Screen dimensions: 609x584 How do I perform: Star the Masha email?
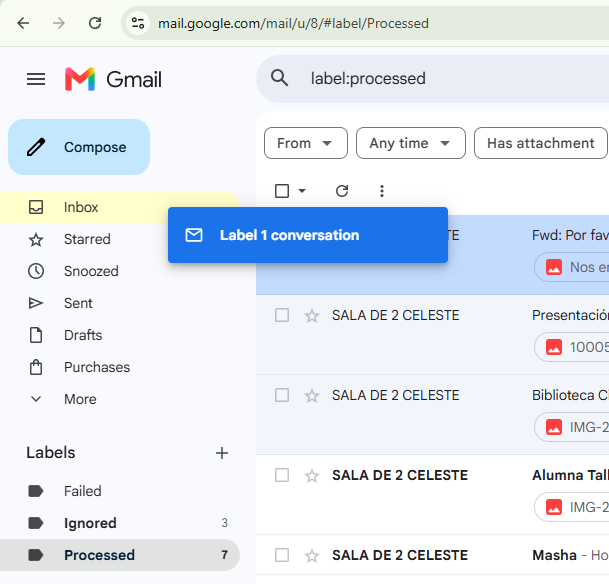312,556
